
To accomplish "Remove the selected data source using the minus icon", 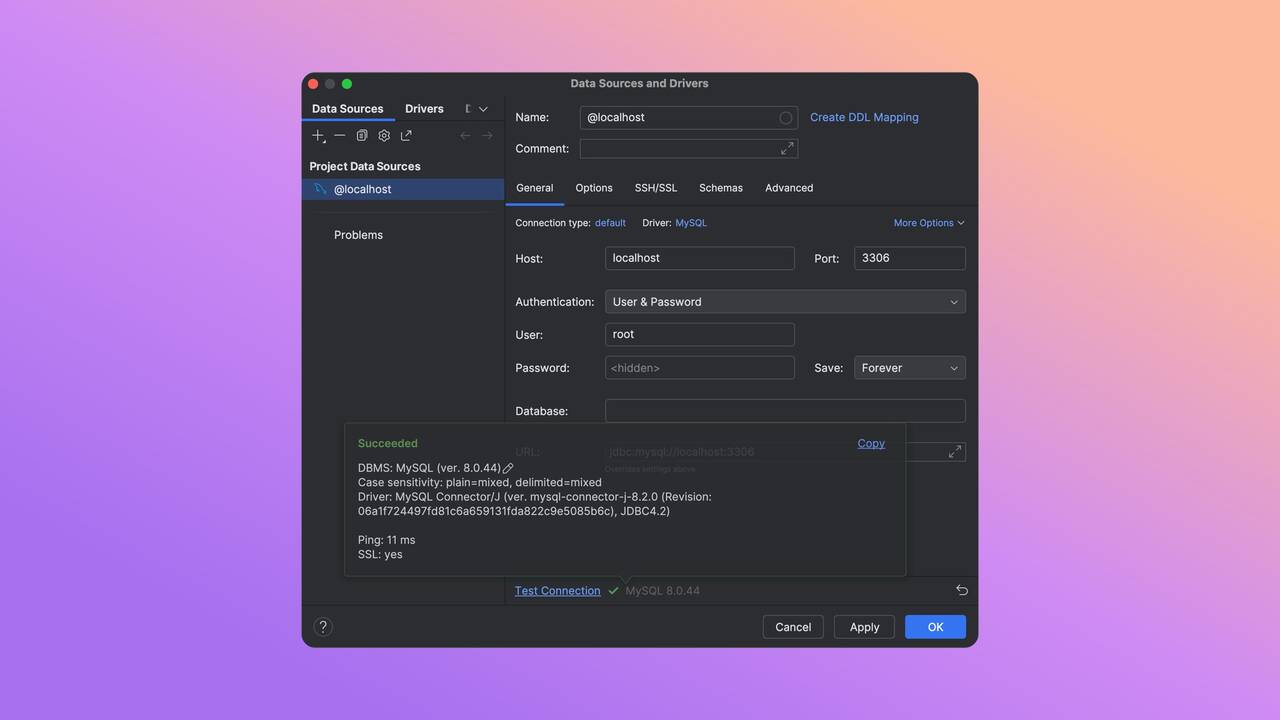I will click(x=340, y=135).
